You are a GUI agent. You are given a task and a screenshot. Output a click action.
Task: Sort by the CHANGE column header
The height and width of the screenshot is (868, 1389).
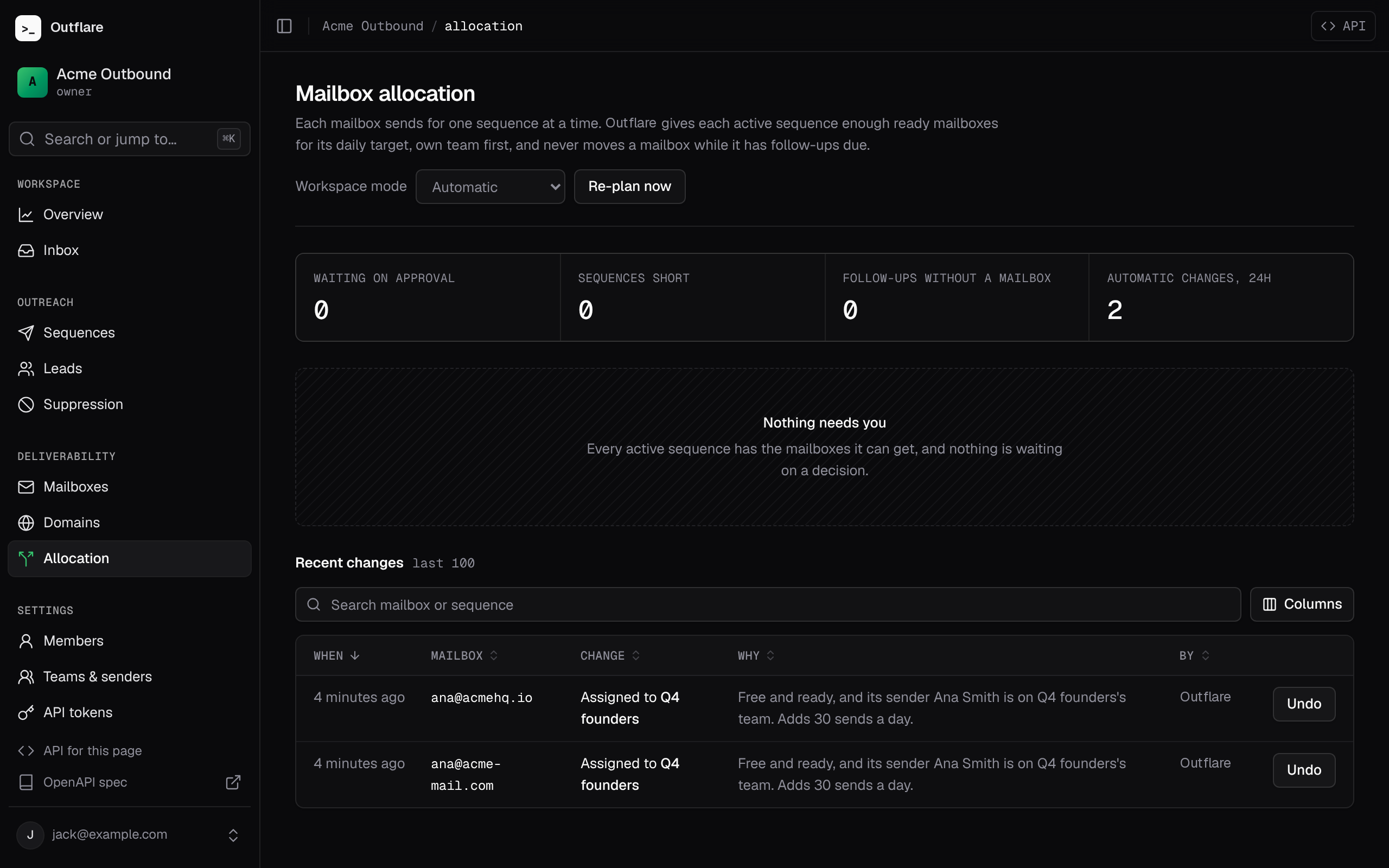coord(610,655)
